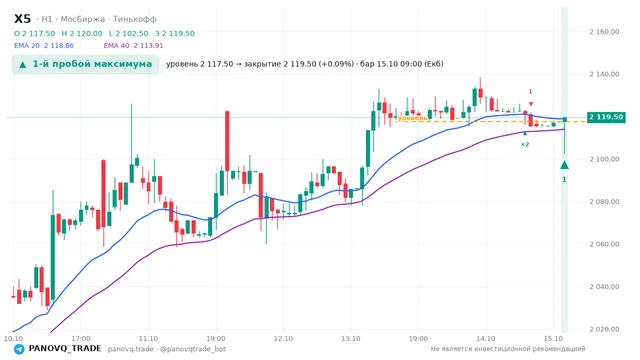Click the X5 ticker symbol title
Viewport: 640px width, 360px height.
coord(22,19)
